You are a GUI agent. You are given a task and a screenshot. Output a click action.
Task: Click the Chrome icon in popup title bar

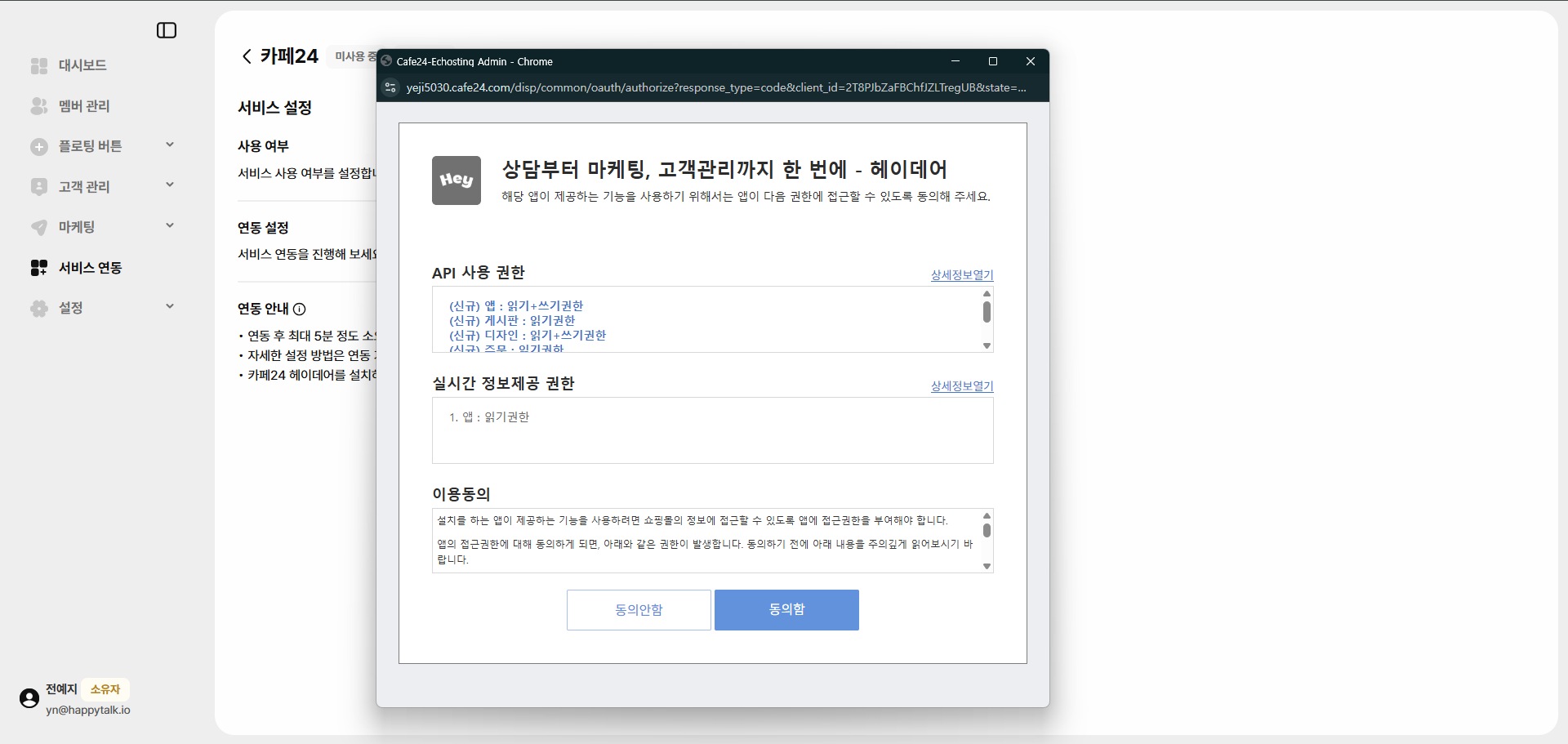[x=387, y=61]
